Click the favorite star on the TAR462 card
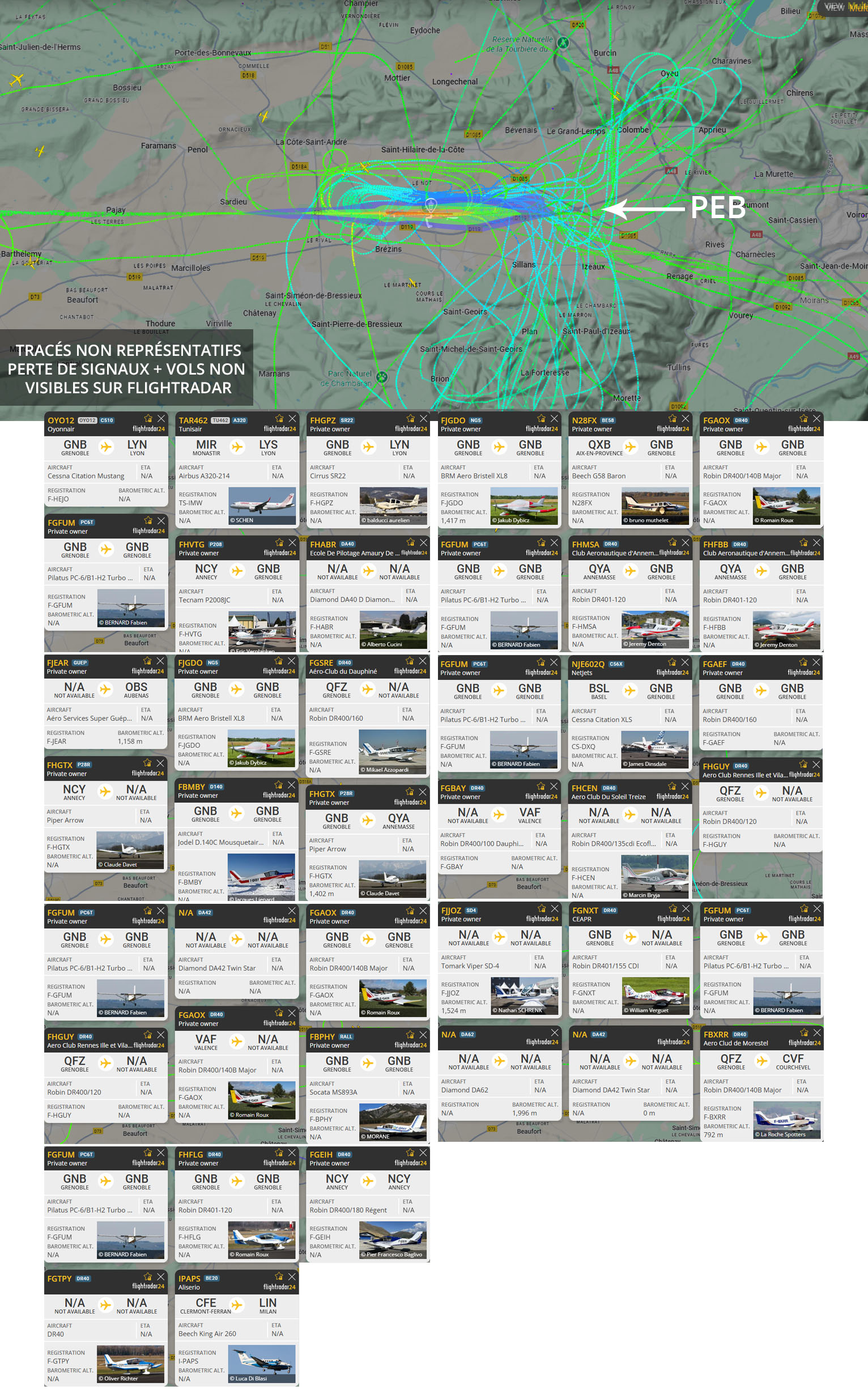The width and height of the screenshot is (868, 1390). pos(279,419)
